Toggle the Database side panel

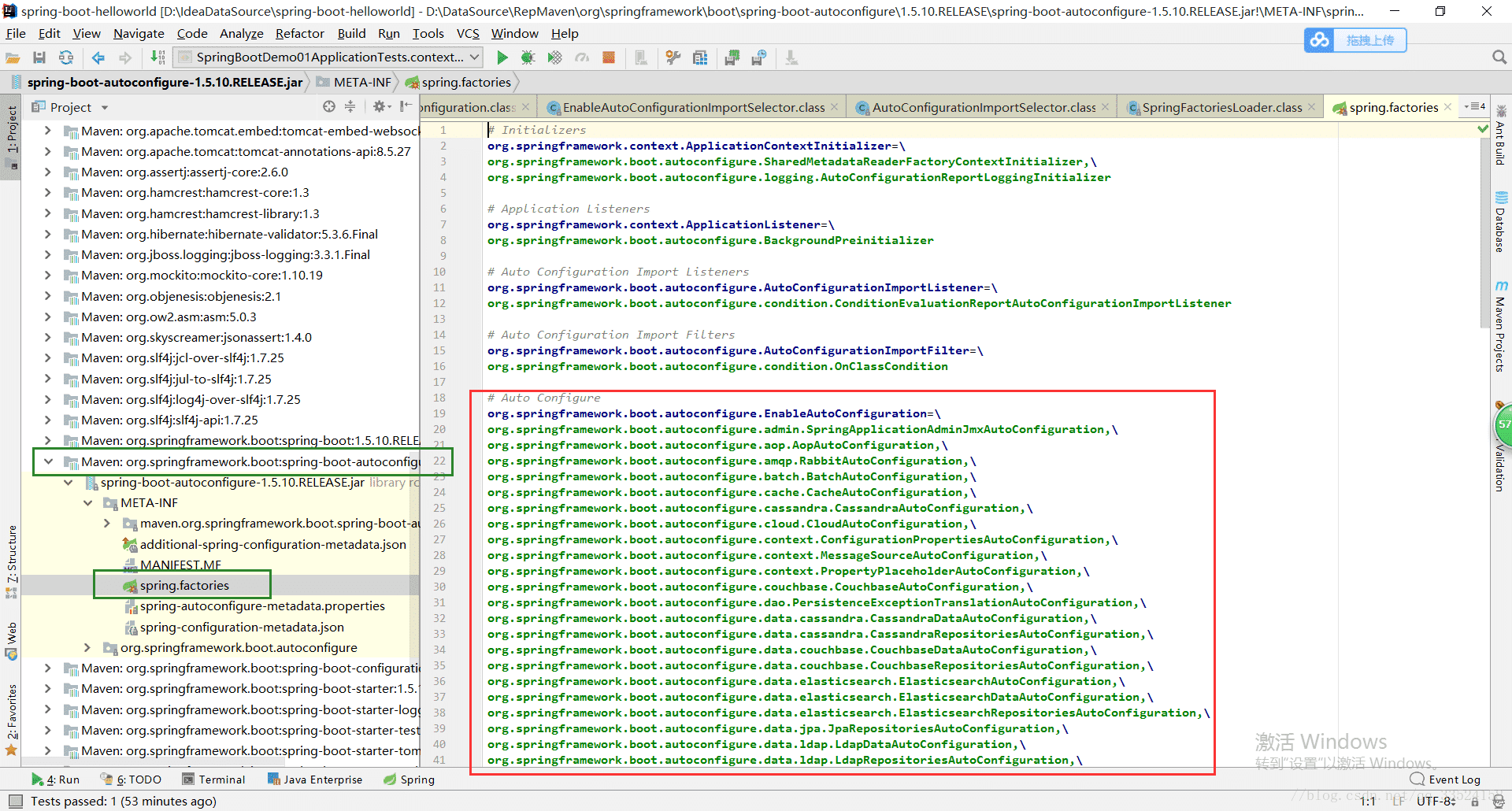[1501, 221]
